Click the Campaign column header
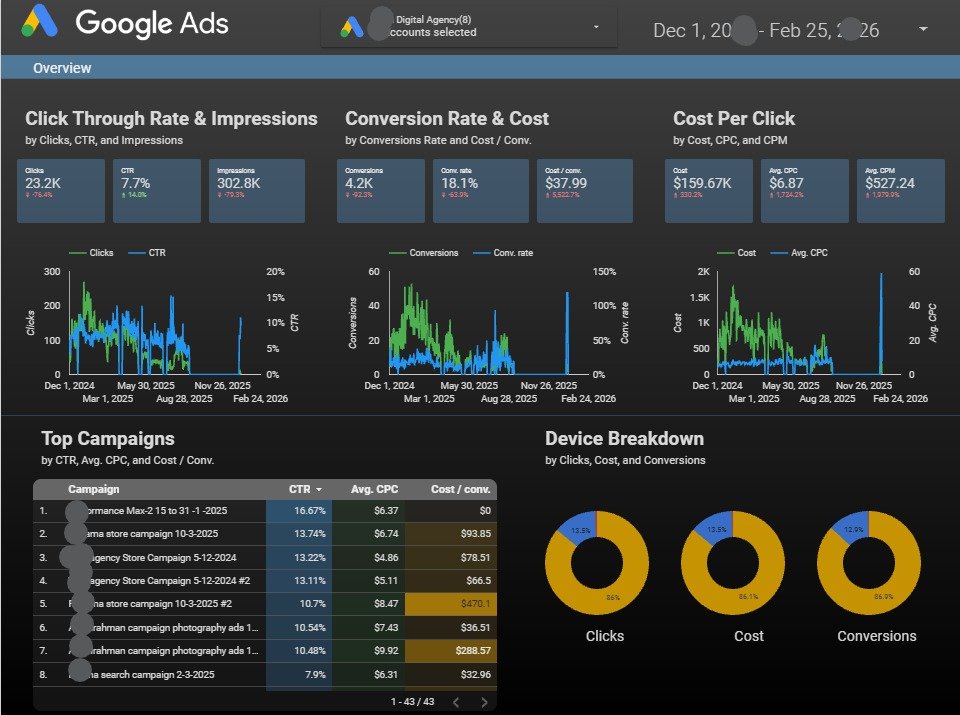Image resolution: width=960 pixels, height=715 pixels. pos(94,489)
